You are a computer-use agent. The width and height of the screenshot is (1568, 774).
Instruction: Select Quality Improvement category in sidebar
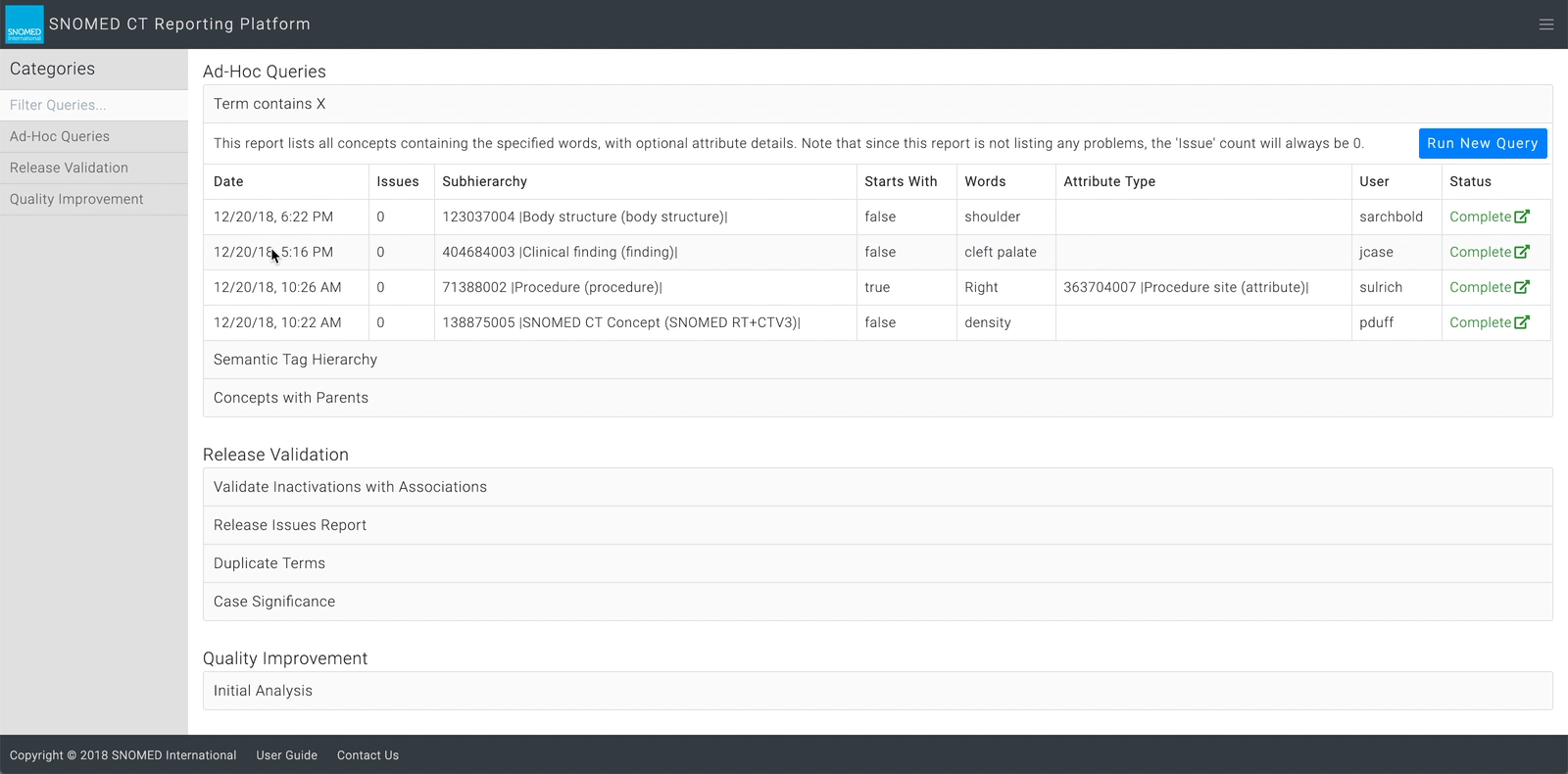click(94, 199)
